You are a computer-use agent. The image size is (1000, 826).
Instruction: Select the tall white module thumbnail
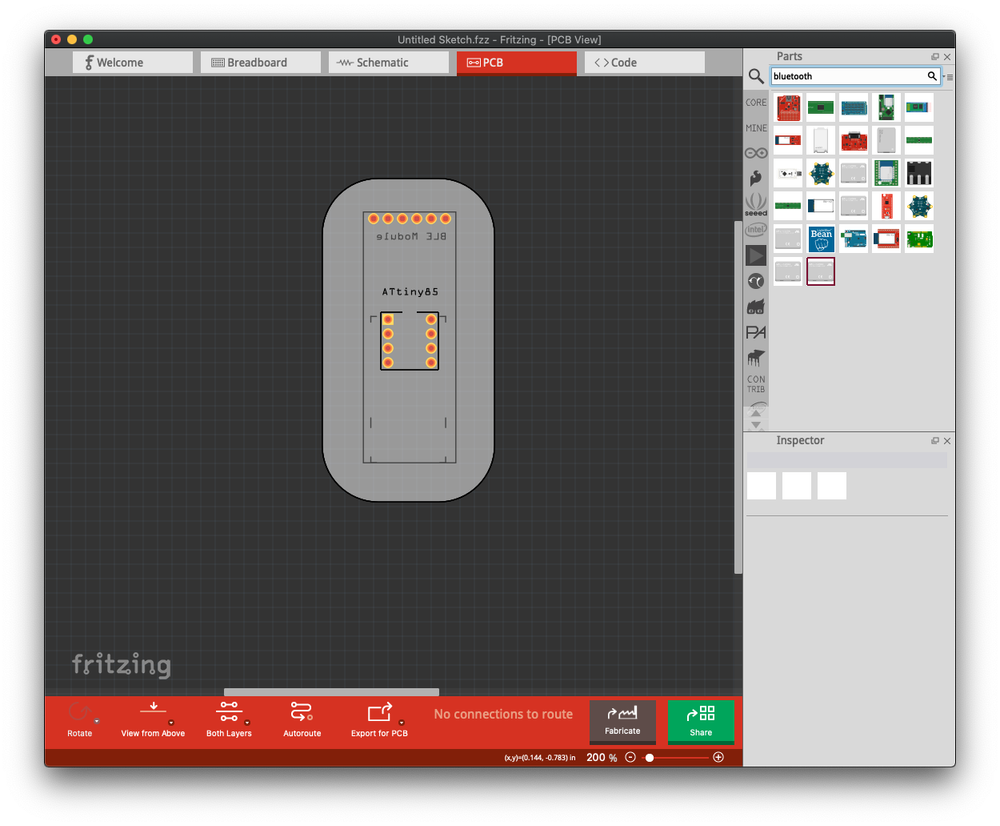[x=821, y=140]
